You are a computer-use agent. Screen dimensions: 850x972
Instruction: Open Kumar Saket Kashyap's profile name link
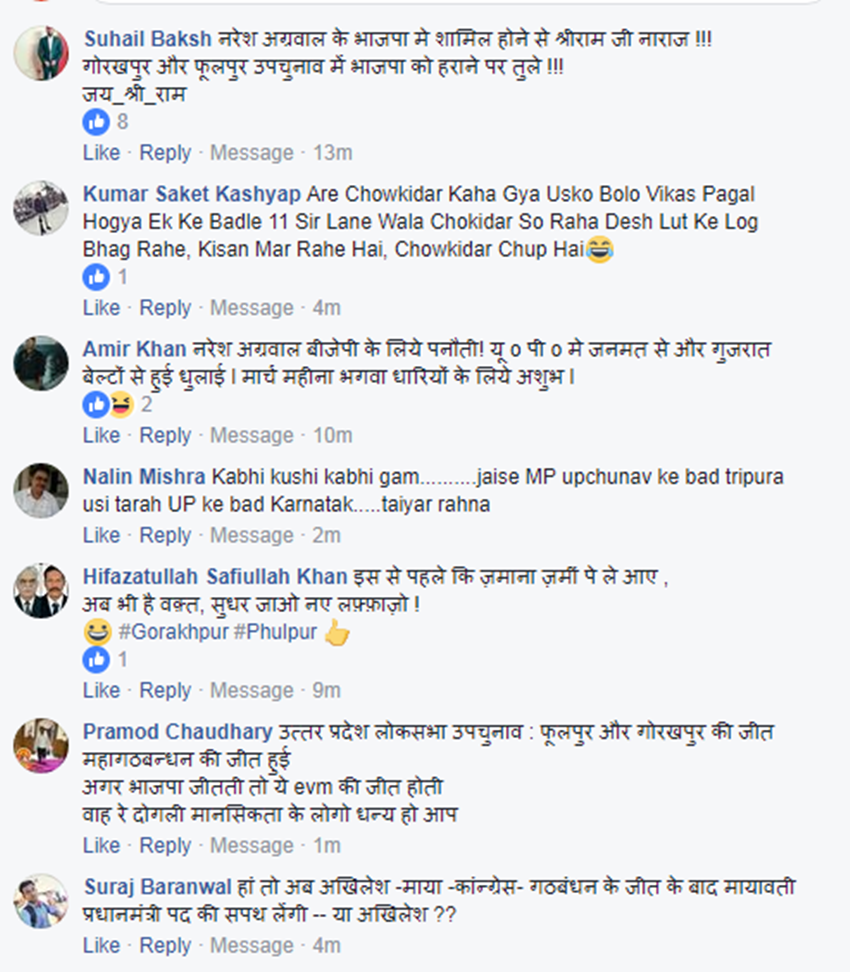pyautogui.click(x=192, y=194)
